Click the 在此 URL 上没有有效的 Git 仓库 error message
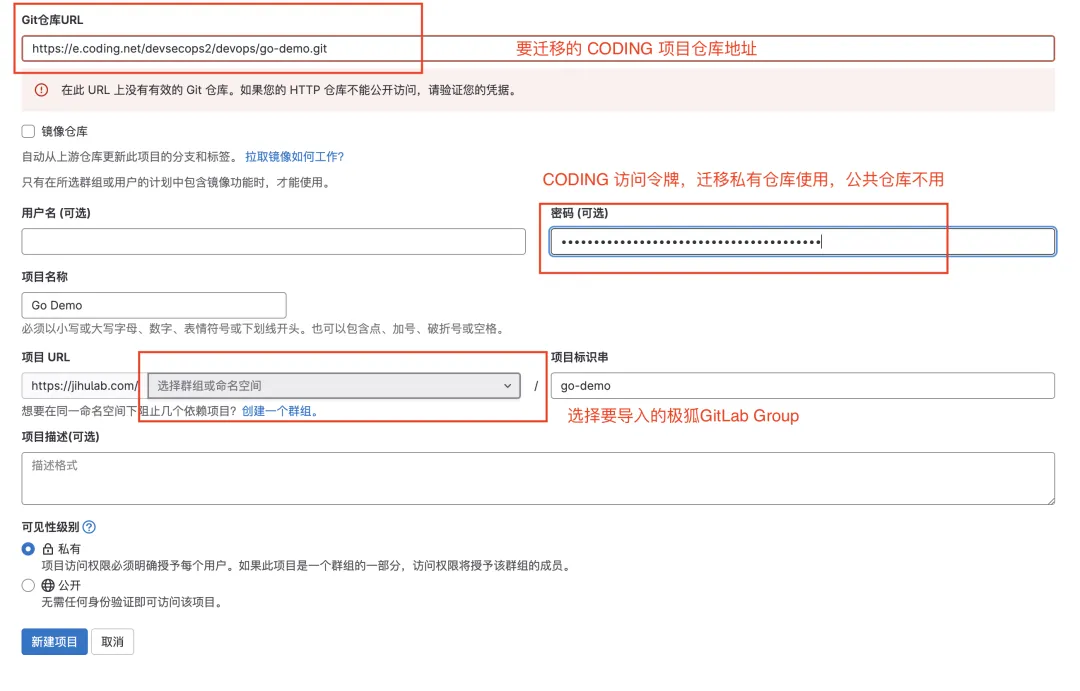The height and width of the screenshot is (691, 1080). coord(289,90)
